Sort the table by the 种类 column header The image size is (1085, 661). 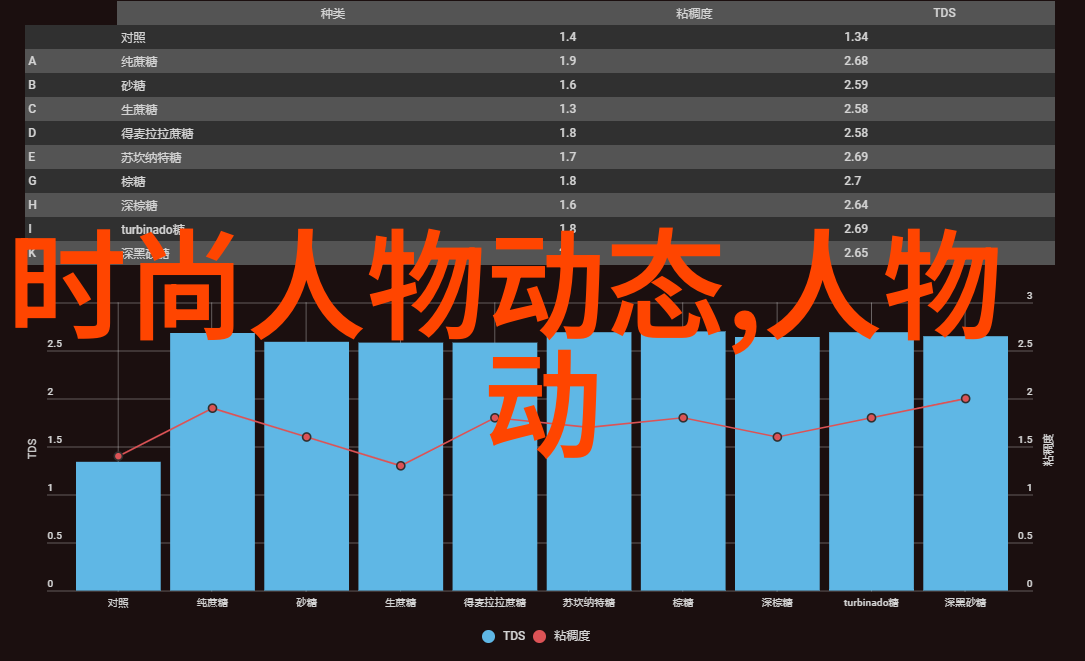coord(333,13)
